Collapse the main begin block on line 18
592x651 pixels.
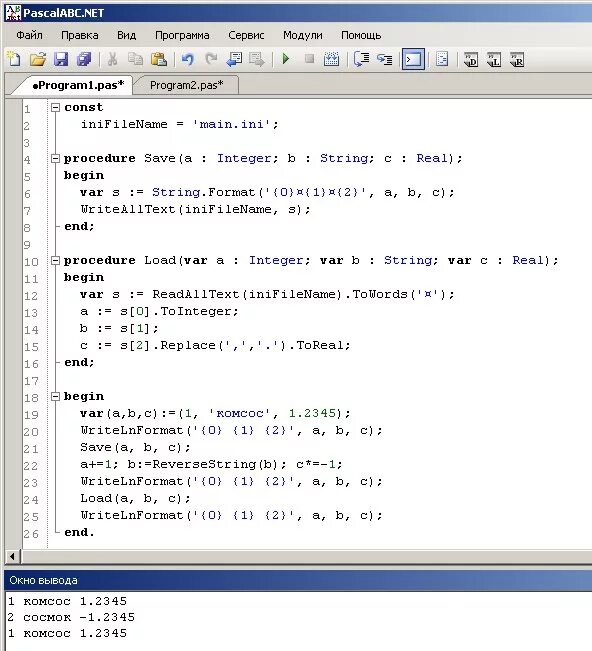(55, 396)
